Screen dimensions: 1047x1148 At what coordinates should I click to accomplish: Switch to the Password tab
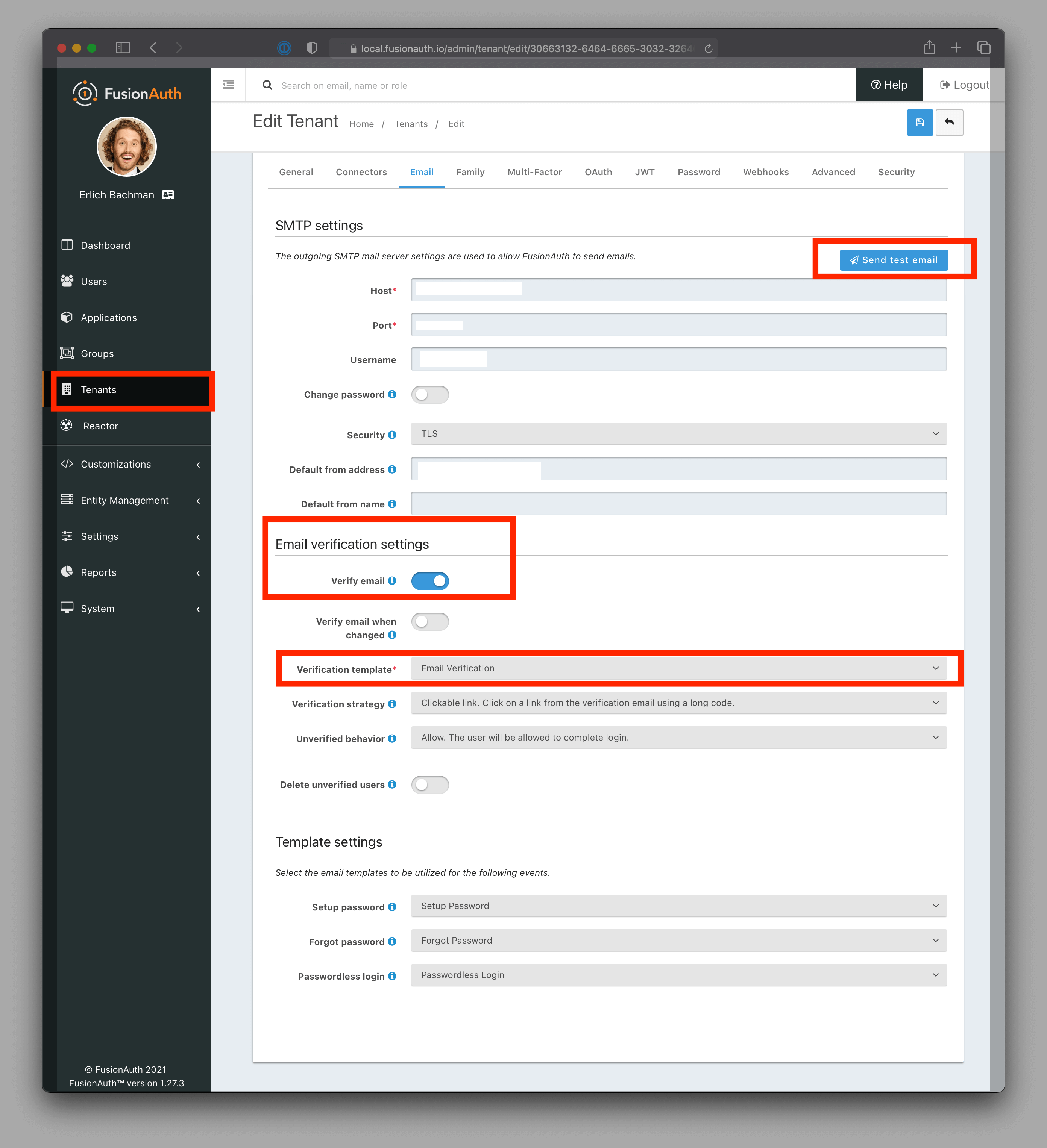[x=699, y=172]
